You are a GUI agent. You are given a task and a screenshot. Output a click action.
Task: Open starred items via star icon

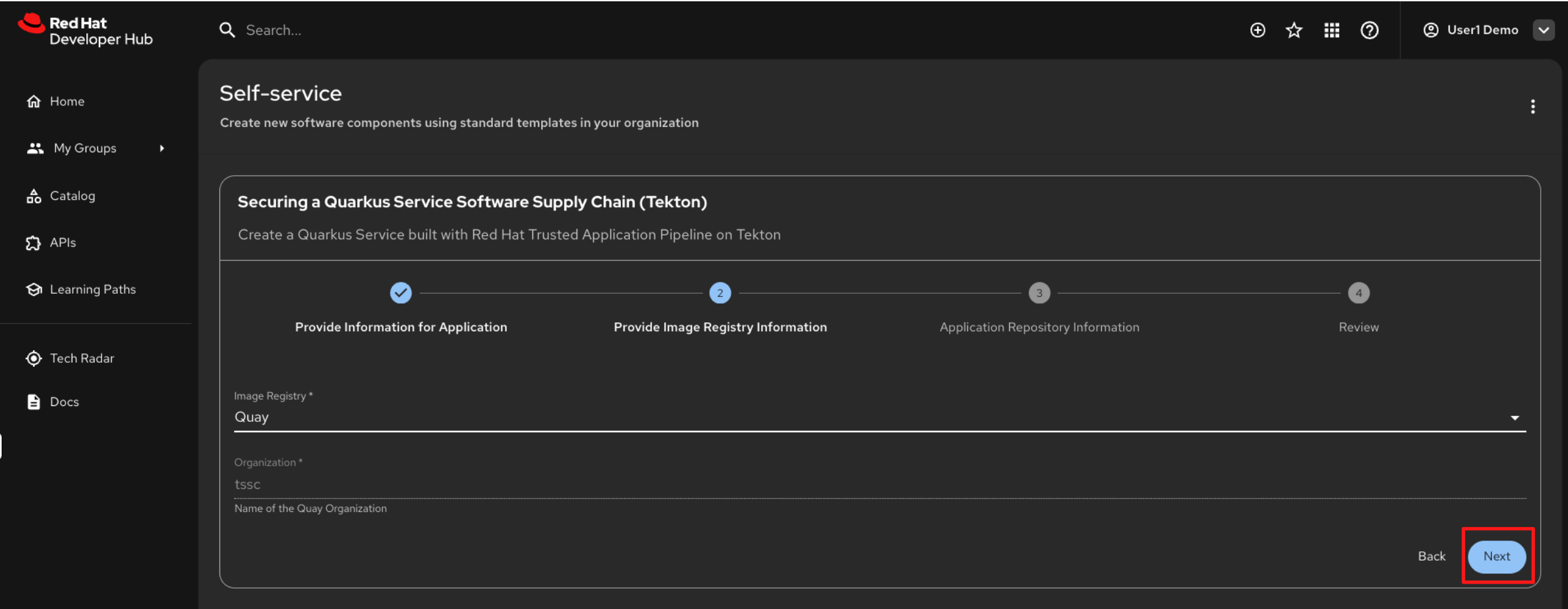pos(1294,30)
